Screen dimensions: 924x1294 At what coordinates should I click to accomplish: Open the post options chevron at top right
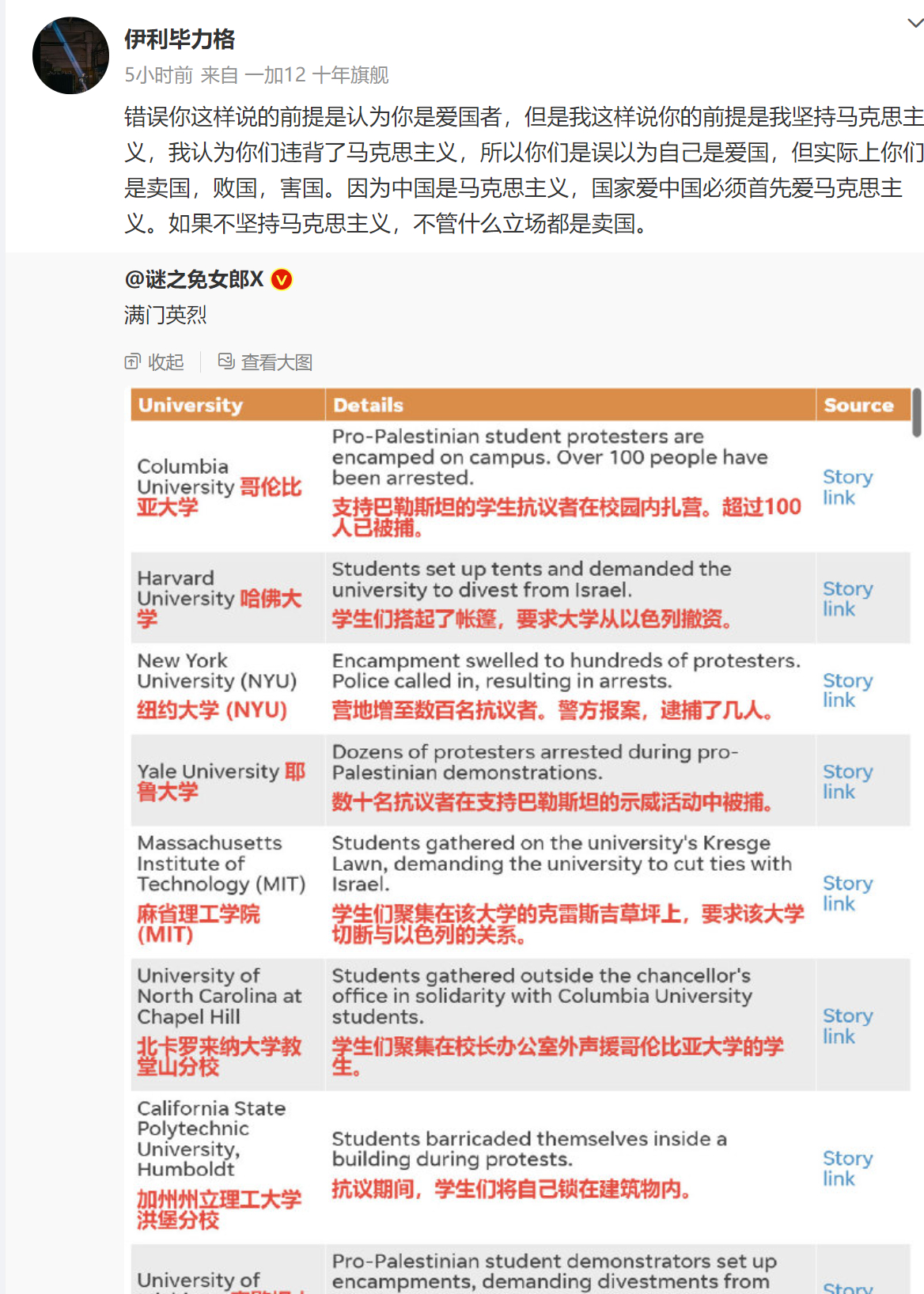[915, 23]
